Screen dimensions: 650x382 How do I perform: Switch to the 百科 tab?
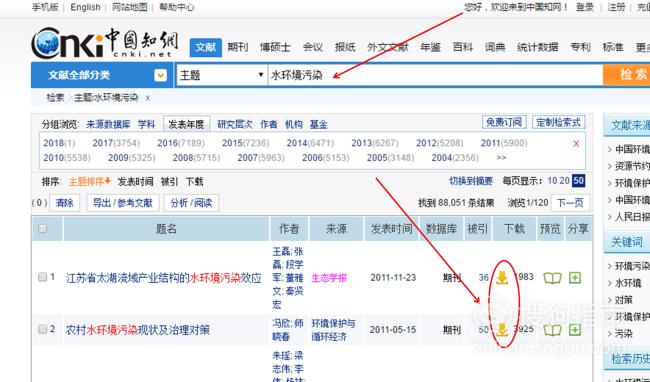(463, 47)
